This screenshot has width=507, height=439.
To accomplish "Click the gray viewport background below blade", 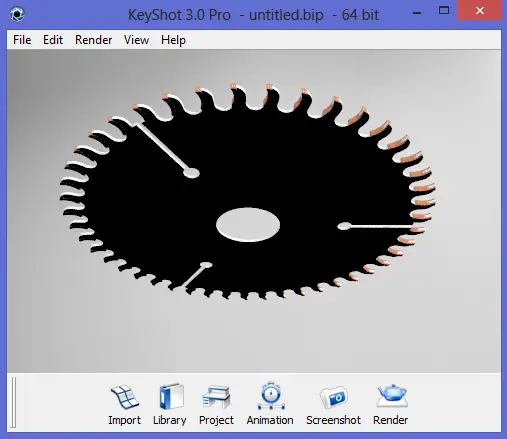I will coord(253,337).
